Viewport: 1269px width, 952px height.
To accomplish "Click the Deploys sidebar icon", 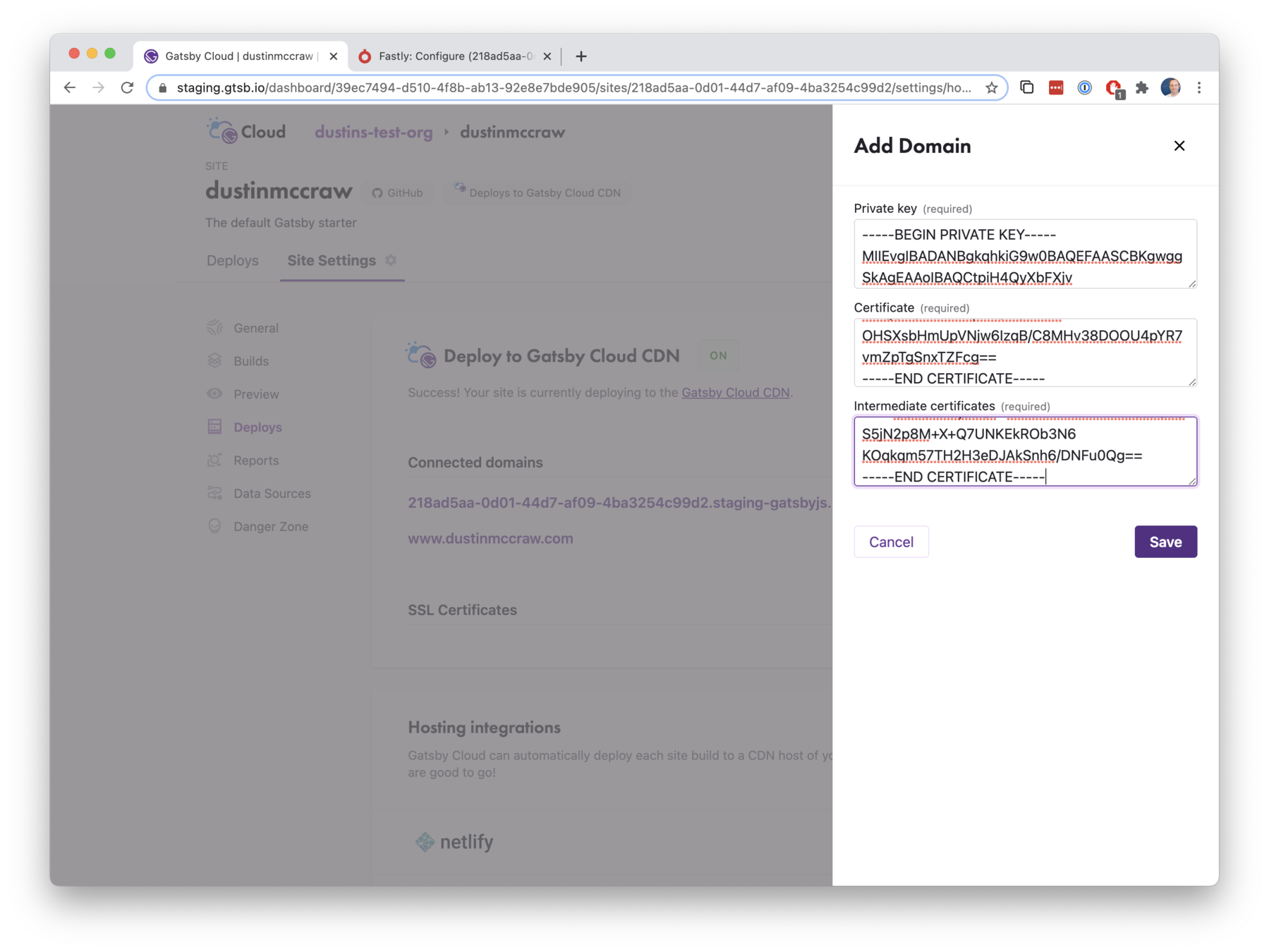I will [214, 427].
